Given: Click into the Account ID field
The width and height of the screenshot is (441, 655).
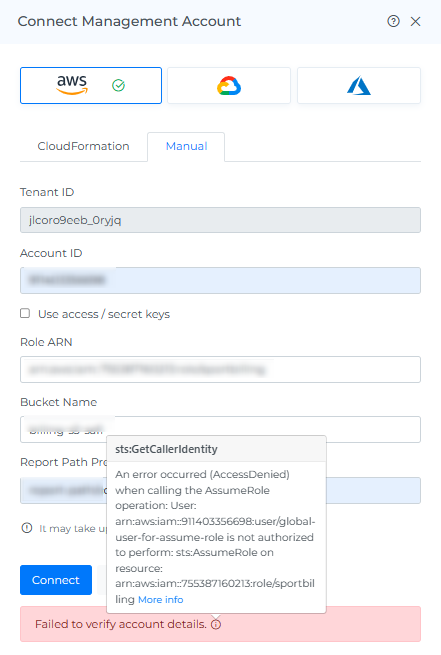Looking at the screenshot, I should pyautogui.click(x=220, y=280).
